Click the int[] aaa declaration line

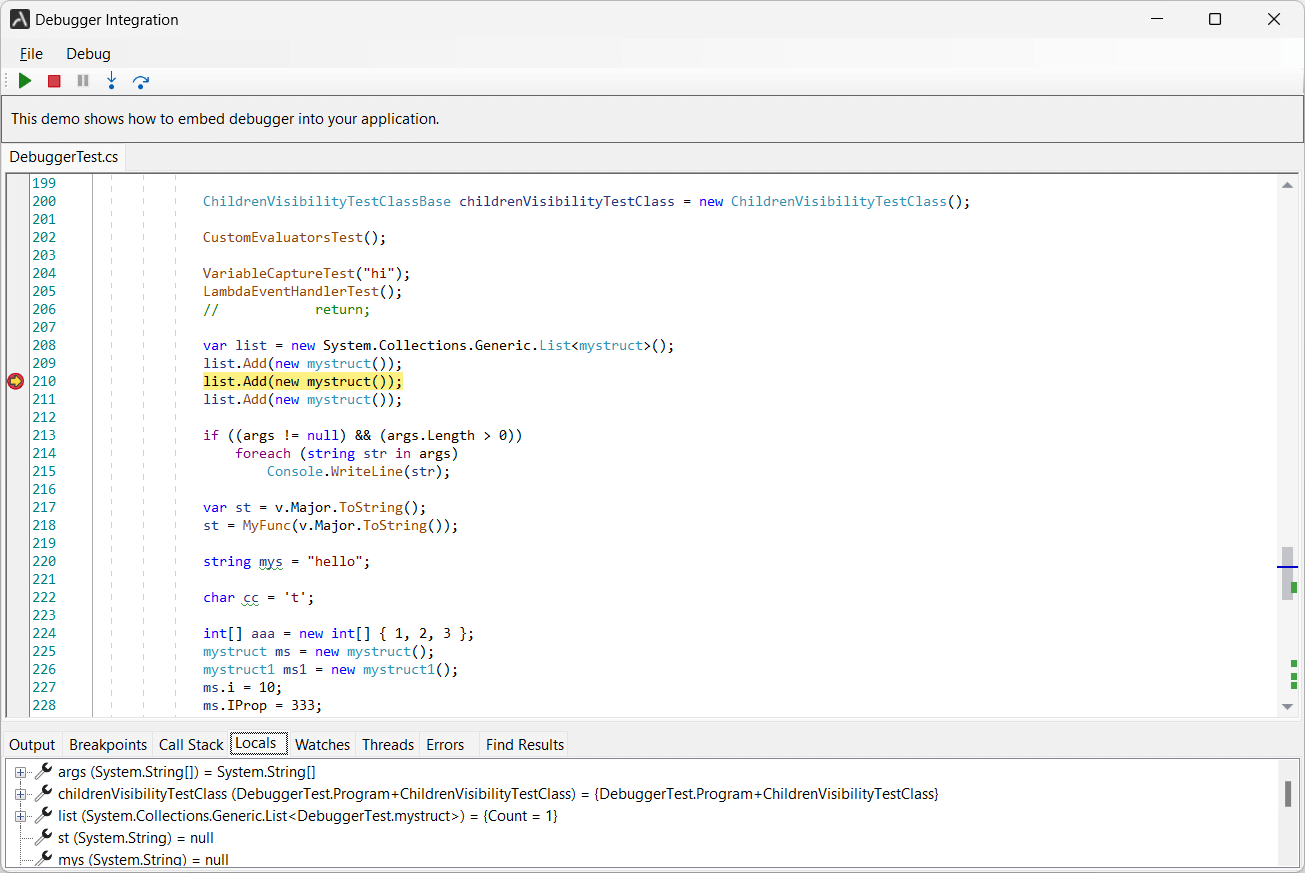338,633
